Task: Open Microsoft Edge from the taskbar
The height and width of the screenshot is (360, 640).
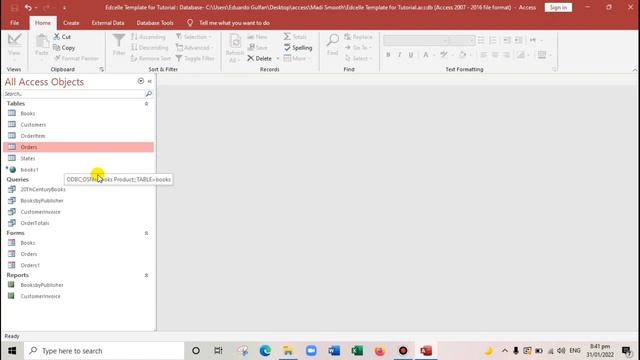Action: coord(265,351)
